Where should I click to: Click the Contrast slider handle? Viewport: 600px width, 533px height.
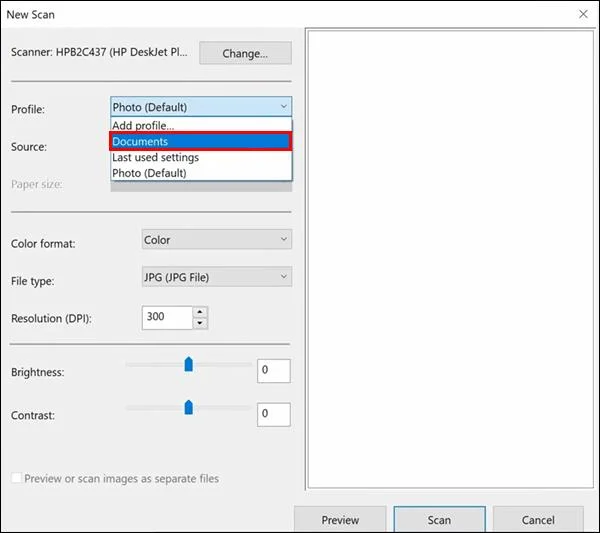[x=188, y=407]
